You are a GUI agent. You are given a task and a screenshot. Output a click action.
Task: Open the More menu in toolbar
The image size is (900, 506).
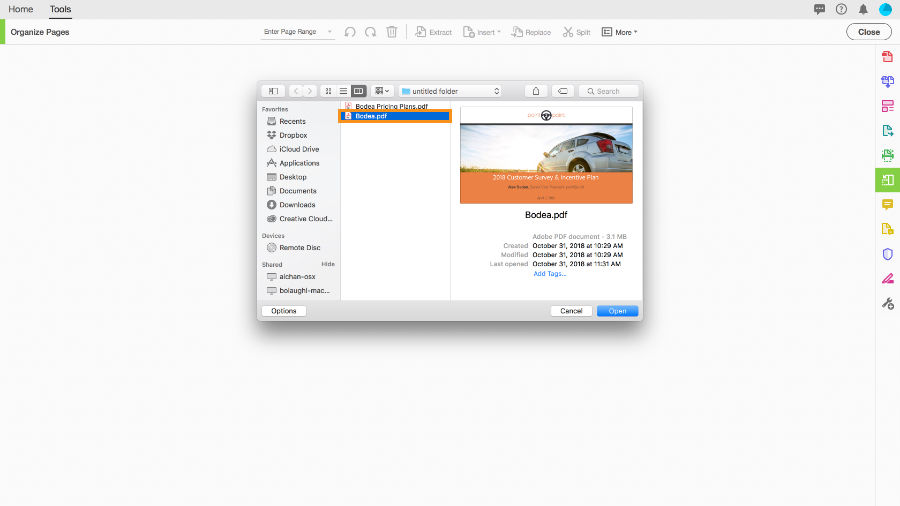619,32
